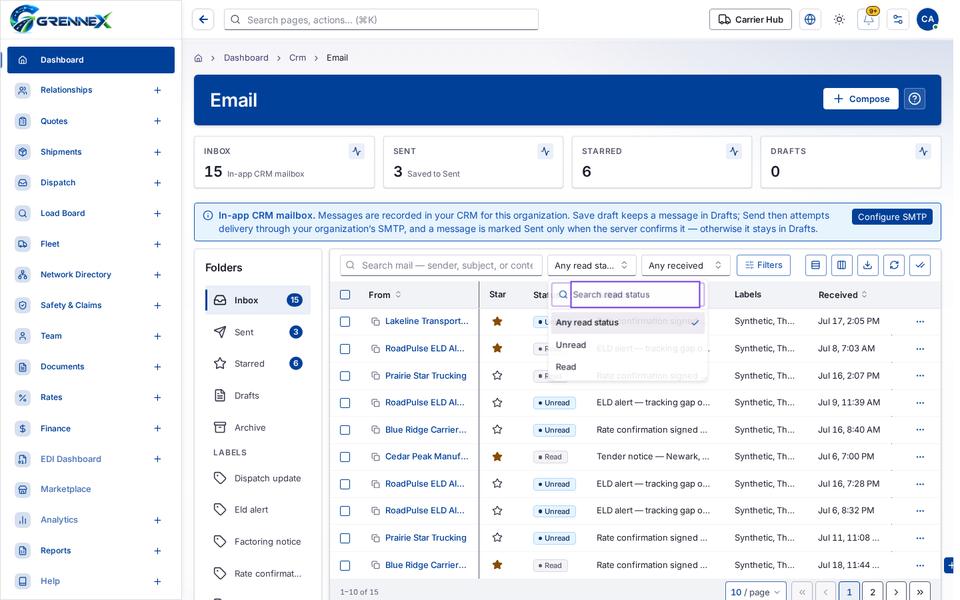Refresh the mail list
The image size is (960, 600).
[894, 265]
